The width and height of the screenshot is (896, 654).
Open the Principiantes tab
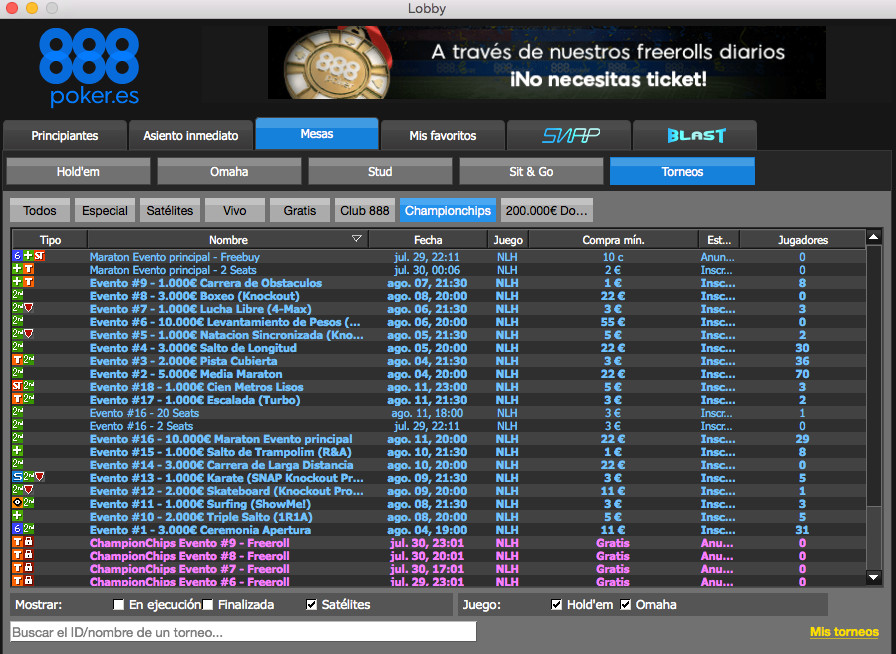coord(65,135)
